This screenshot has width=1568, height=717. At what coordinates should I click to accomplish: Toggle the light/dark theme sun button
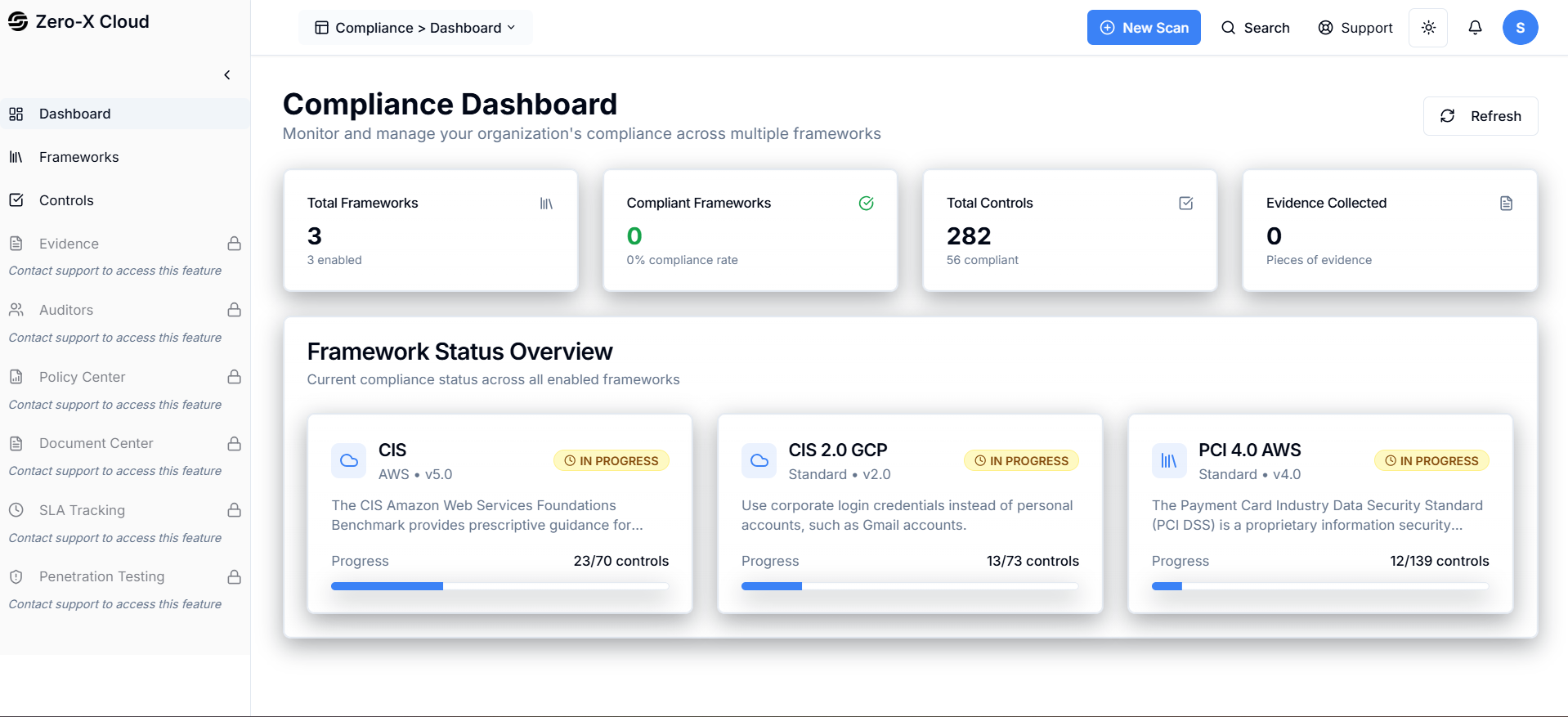click(1428, 28)
